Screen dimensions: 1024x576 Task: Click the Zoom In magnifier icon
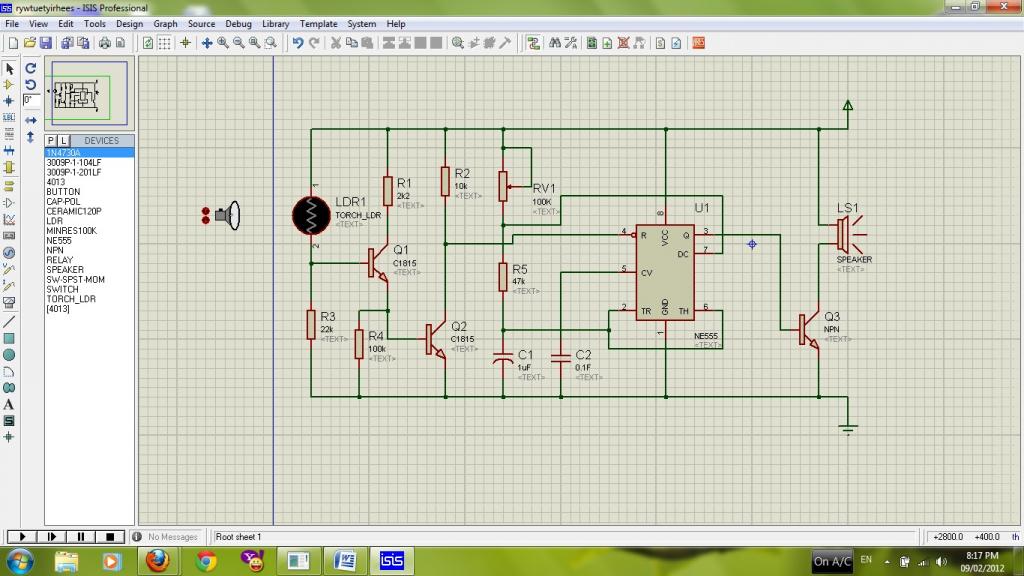[x=223, y=43]
